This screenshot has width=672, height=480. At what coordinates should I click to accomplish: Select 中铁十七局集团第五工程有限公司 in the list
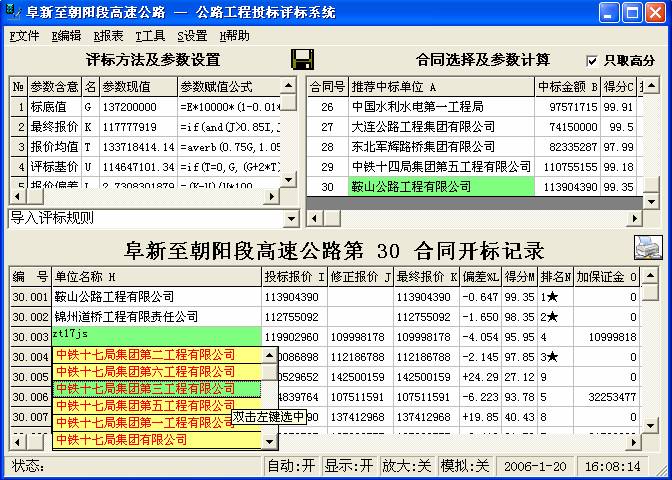click(x=157, y=406)
